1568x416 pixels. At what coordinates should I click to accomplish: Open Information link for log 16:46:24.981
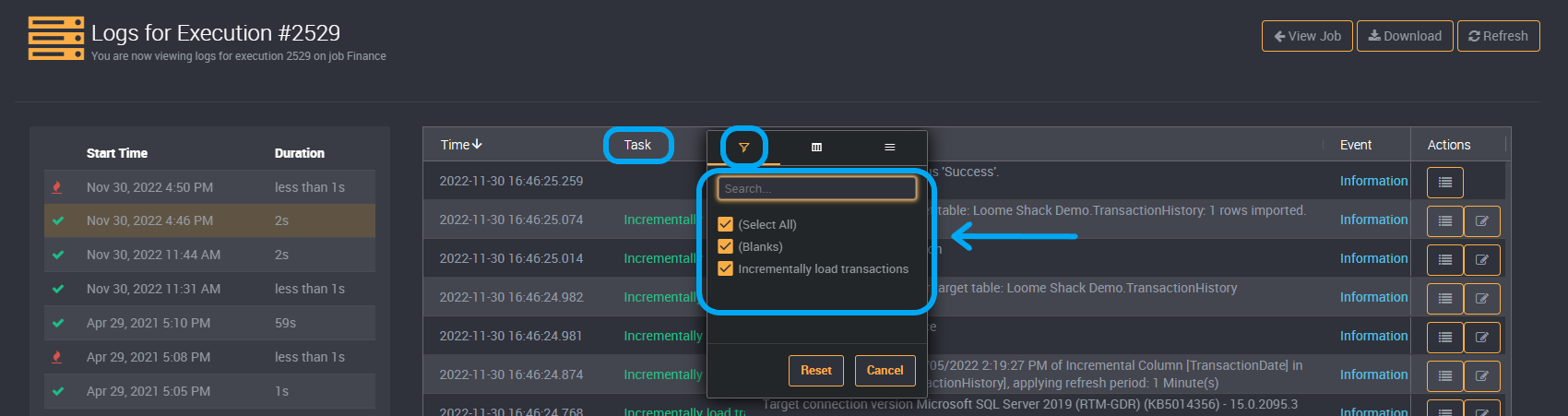[x=1373, y=336]
